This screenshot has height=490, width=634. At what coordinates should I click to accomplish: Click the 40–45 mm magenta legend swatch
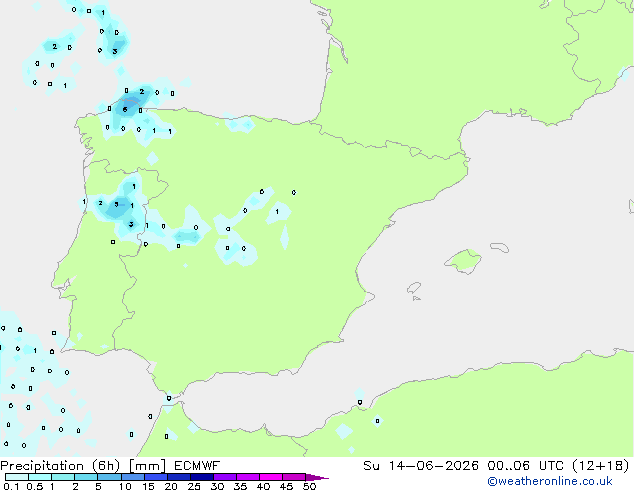pos(271,477)
